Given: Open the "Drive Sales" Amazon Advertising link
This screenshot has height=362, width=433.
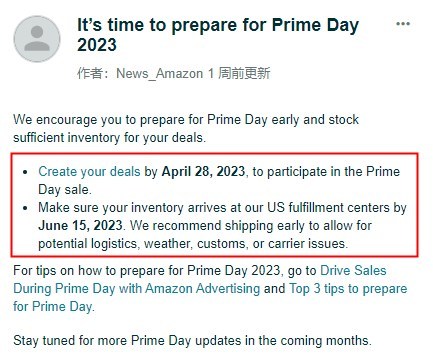Looking at the screenshot, I should point(353,270).
